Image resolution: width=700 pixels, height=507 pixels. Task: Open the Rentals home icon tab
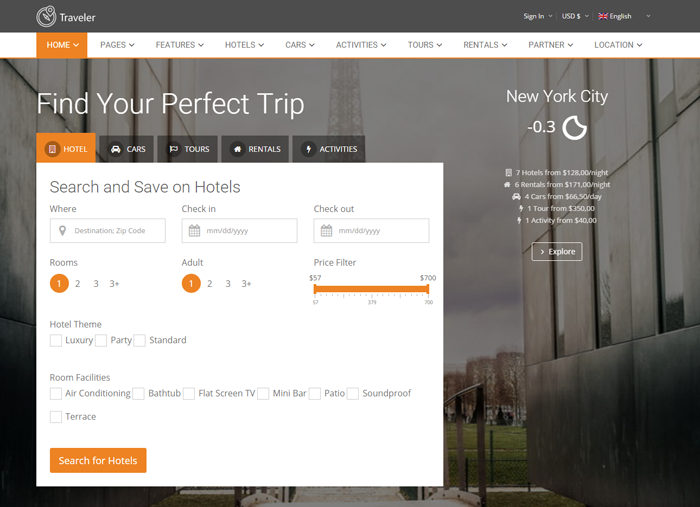(237, 149)
